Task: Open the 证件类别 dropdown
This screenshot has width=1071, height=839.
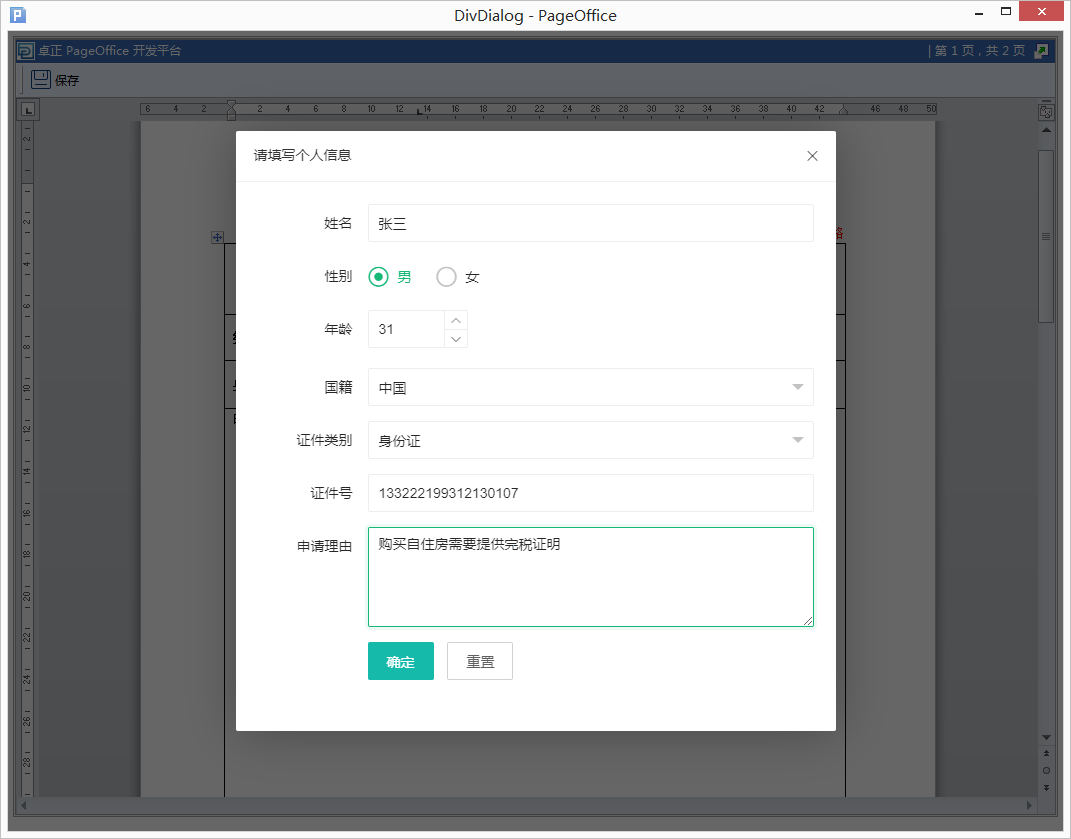Action: coord(591,441)
